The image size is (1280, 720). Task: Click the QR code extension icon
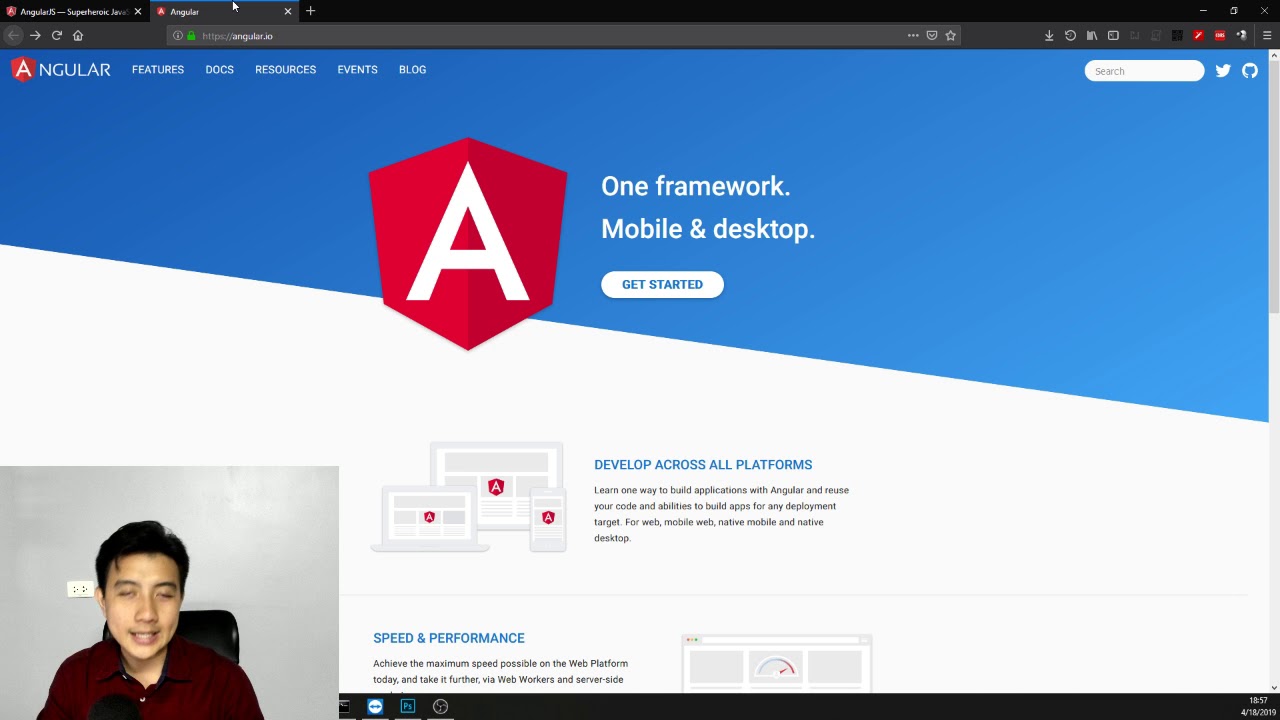pyautogui.click(x=1177, y=35)
